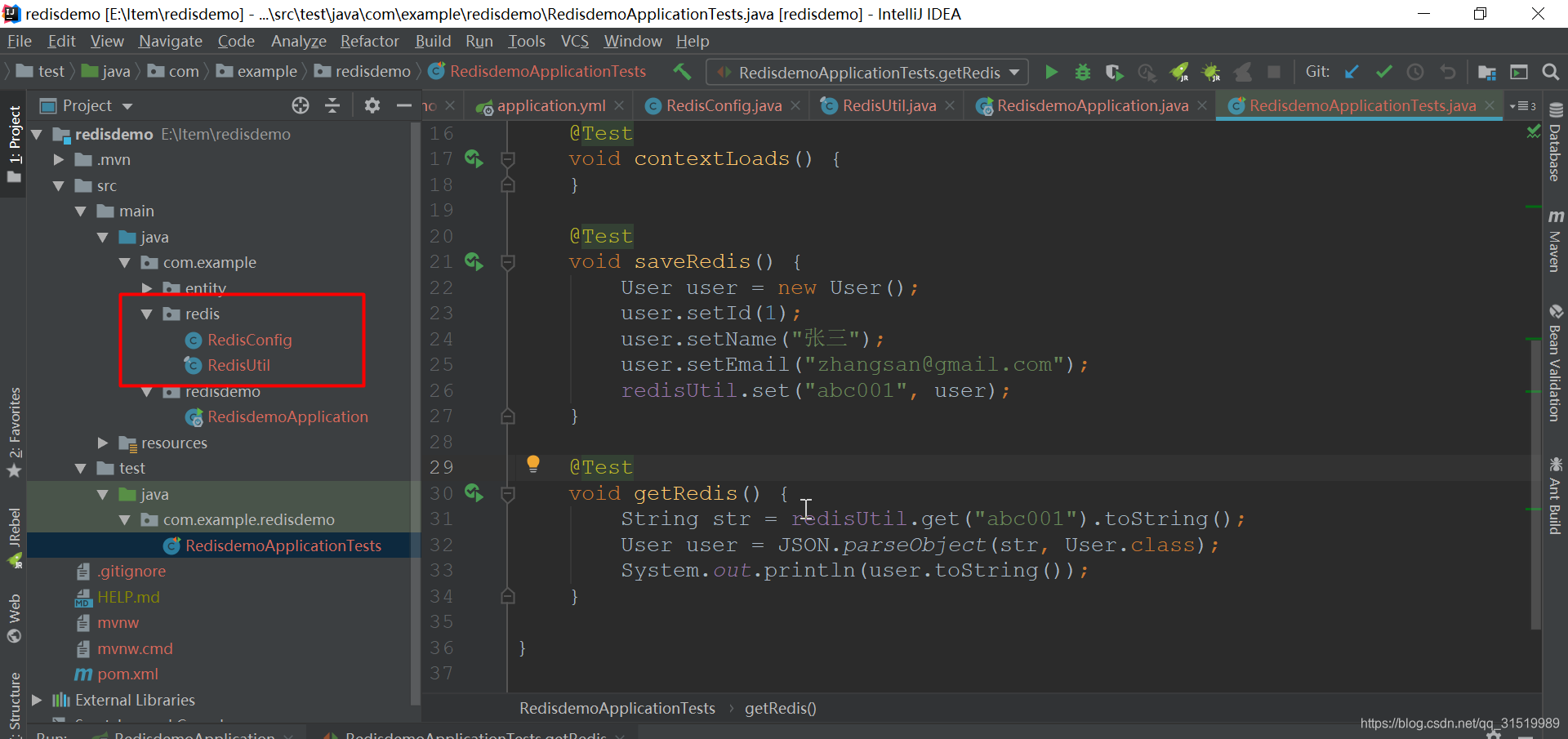Click Project tree vertical scrollbar thumb

[x=415, y=412]
